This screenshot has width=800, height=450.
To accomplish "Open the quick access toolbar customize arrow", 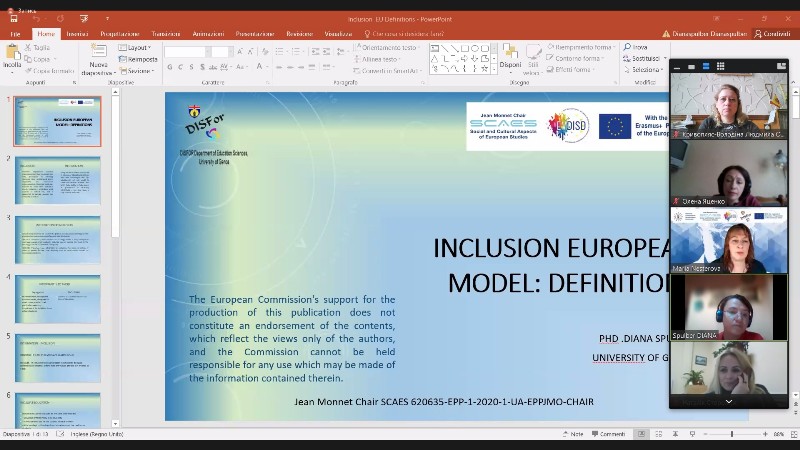I will 107,19.
